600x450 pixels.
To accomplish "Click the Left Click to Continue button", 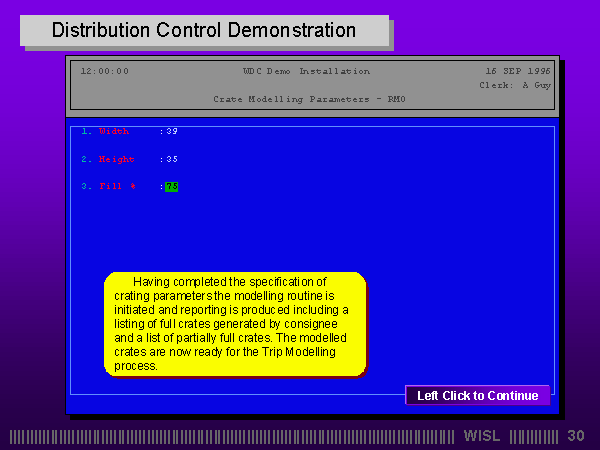I will click(478, 395).
